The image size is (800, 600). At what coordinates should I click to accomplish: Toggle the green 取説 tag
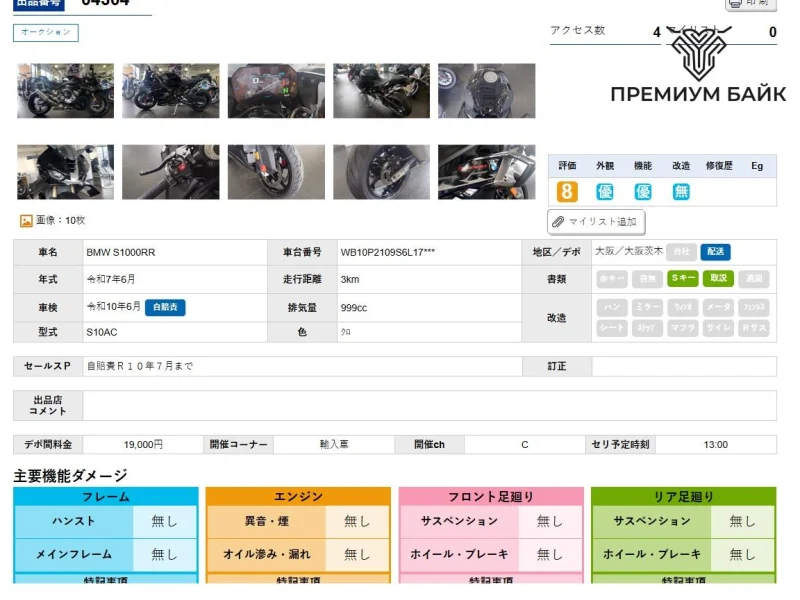718,279
